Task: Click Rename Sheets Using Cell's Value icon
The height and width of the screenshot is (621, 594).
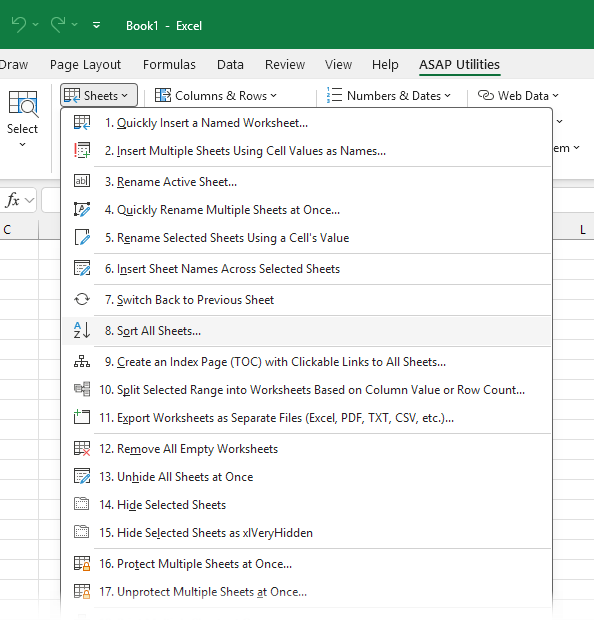Action: pos(82,237)
